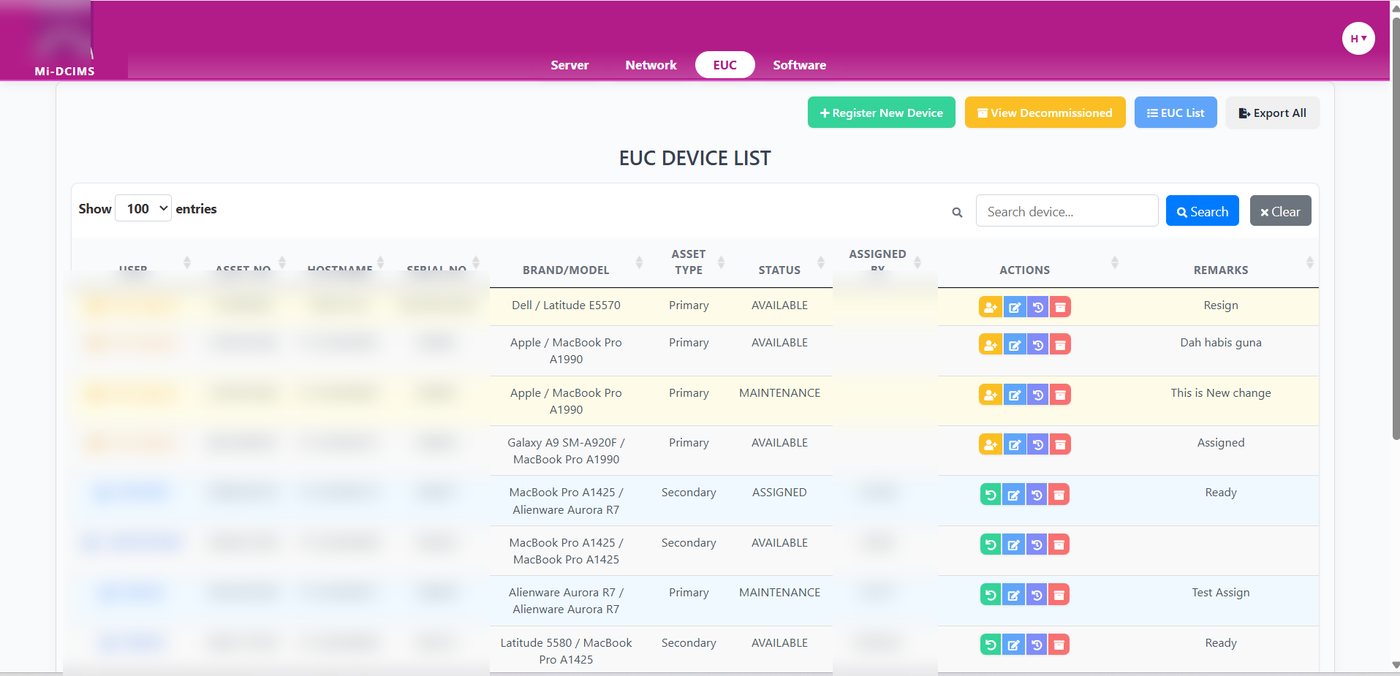Assign user in the Dah habis guna row

pos(990,345)
